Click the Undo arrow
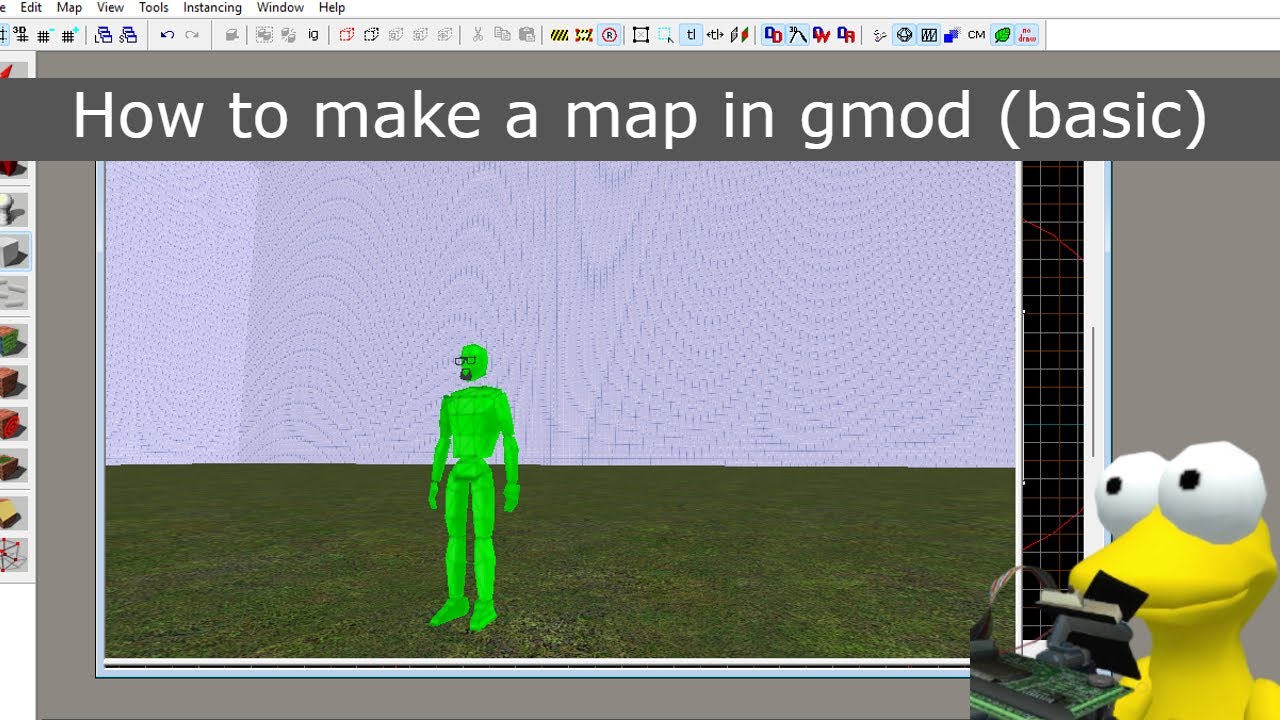This screenshot has width=1280, height=720. coord(167,35)
